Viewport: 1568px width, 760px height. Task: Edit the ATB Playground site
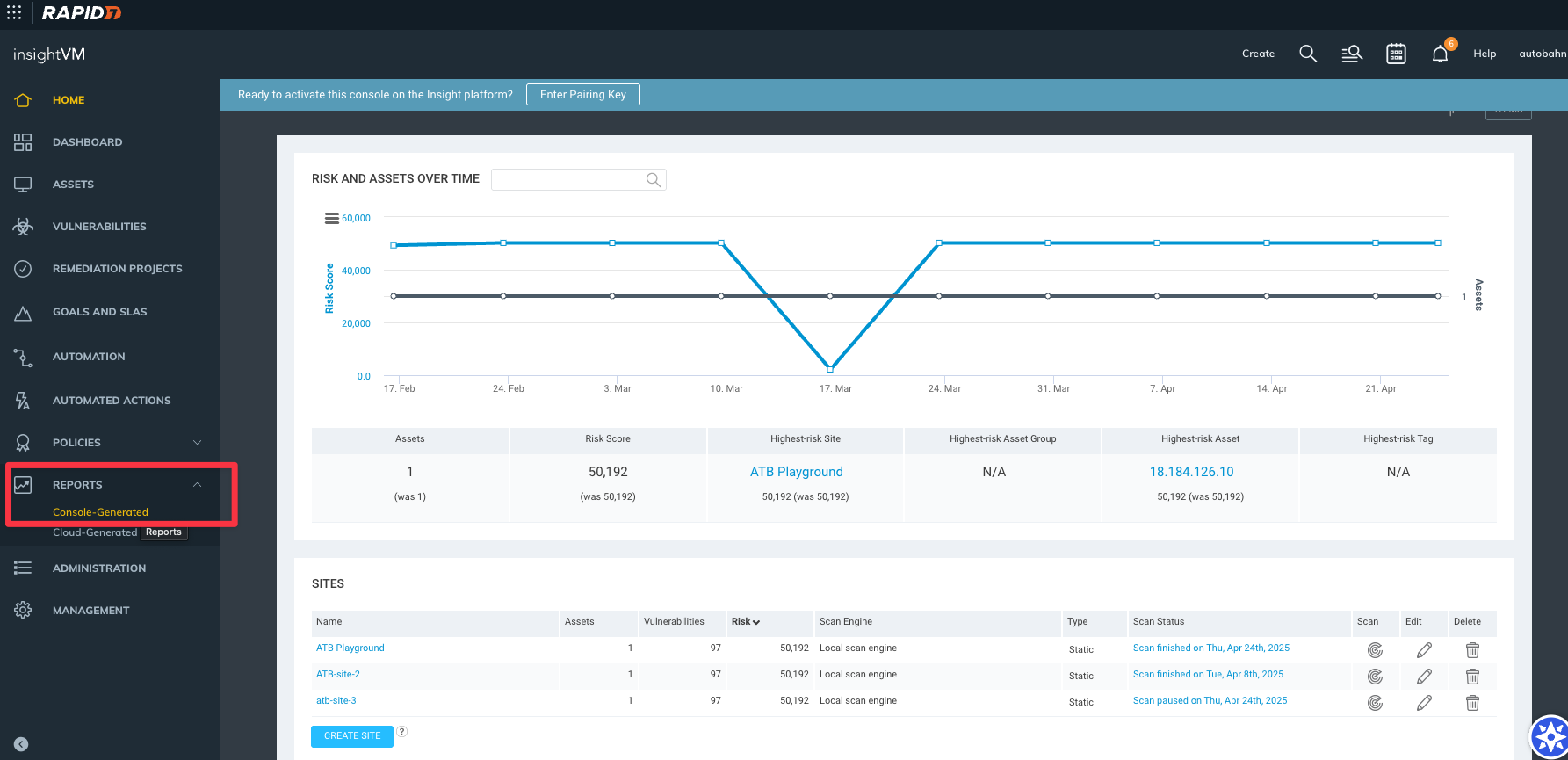click(x=1424, y=650)
